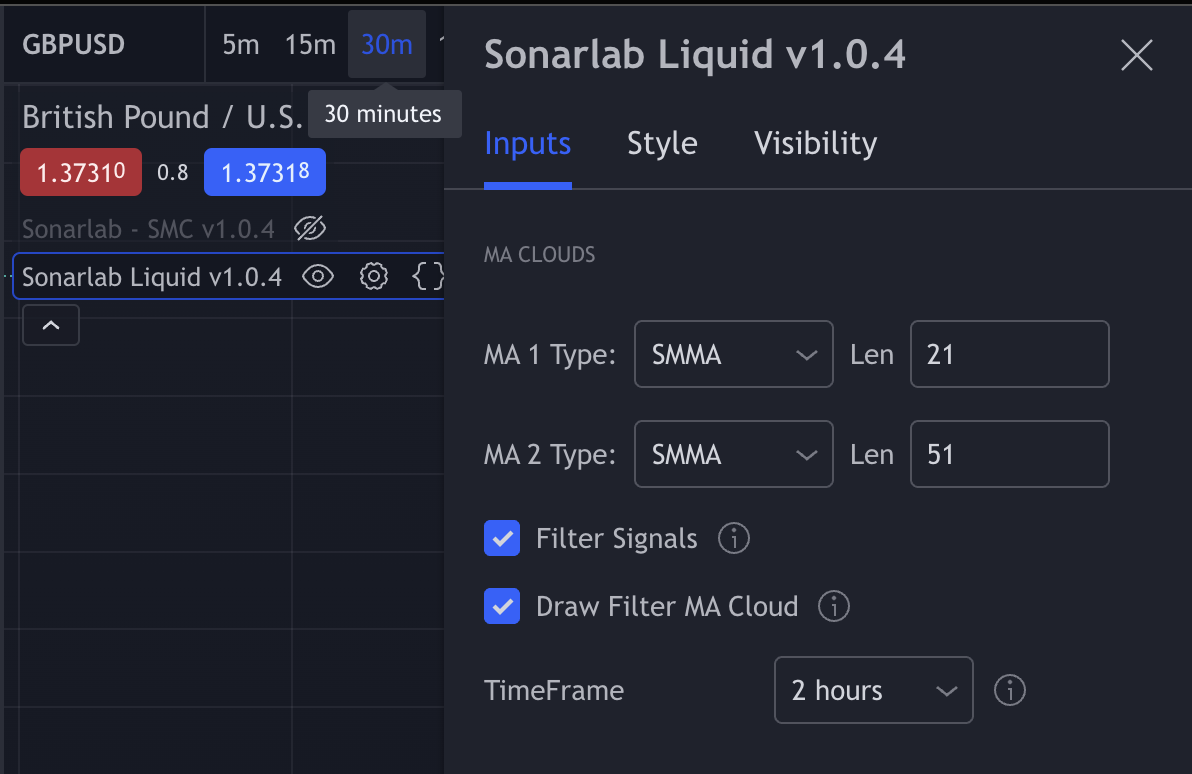
Task: Open the TimeFrame 2 hours dropdown
Action: tap(873, 690)
